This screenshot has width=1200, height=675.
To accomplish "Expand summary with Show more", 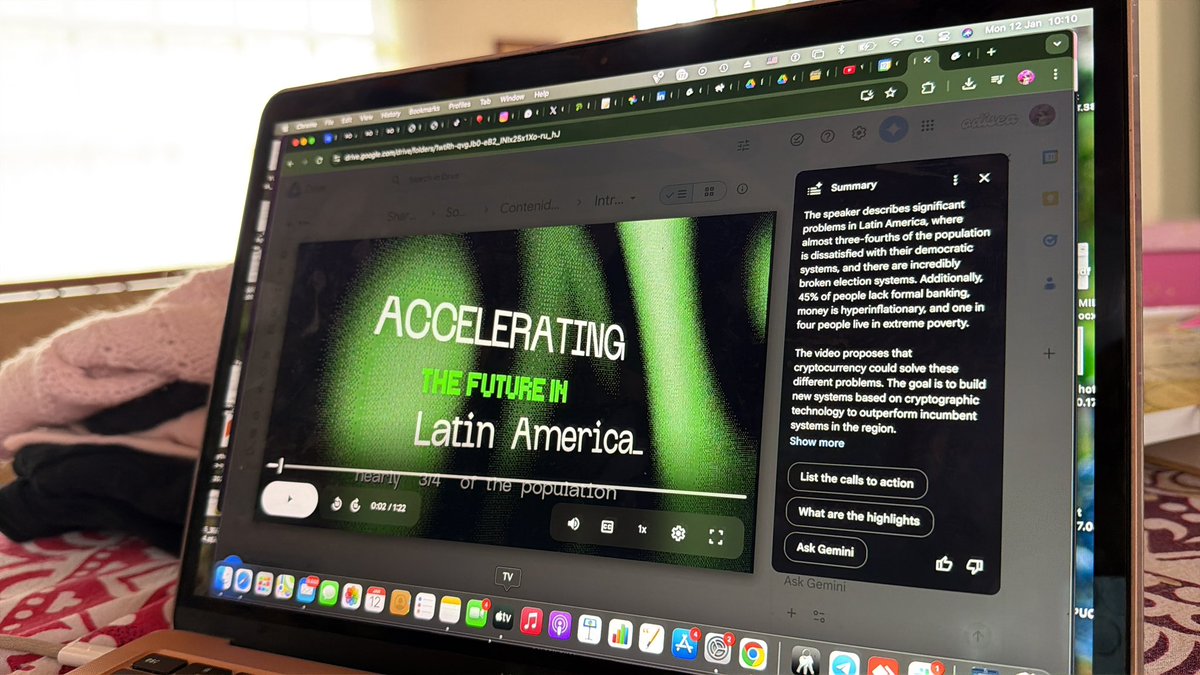I will [817, 442].
